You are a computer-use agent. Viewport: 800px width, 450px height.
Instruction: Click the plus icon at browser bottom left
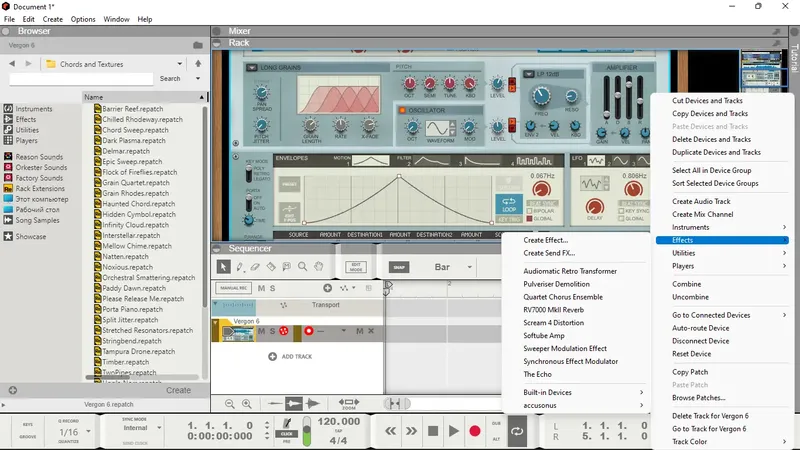(x=13, y=390)
